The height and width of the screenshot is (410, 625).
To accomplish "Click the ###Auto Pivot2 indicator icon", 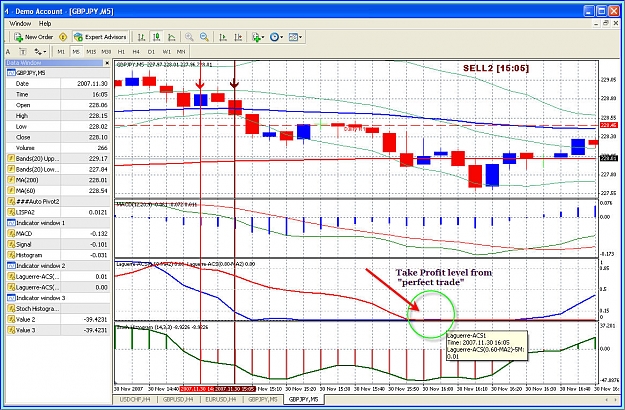I will click(x=11, y=202).
